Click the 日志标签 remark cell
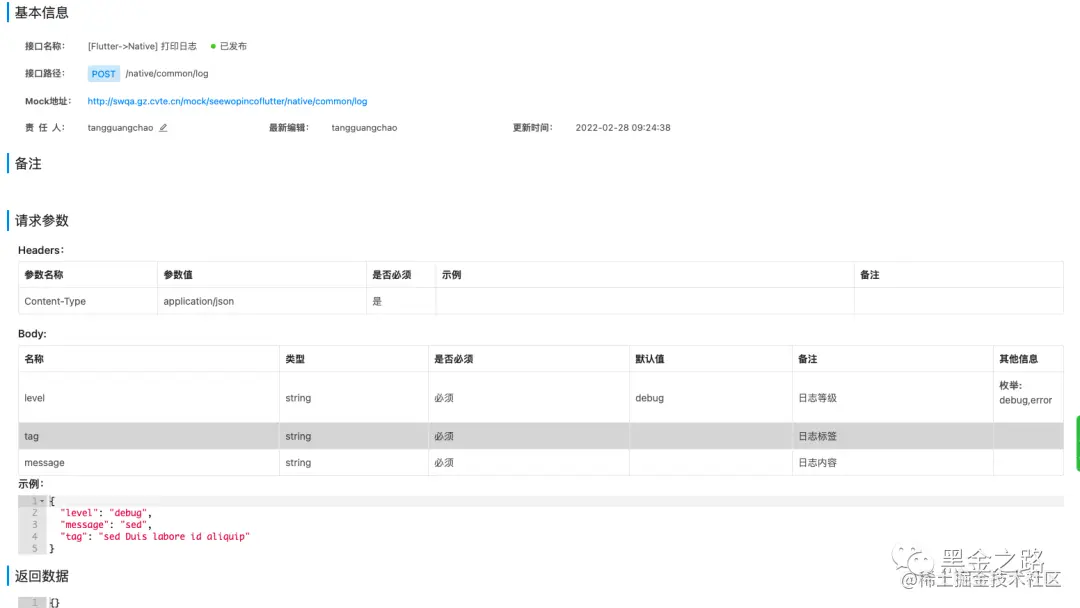The image size is (1080, 608). click(892, 437)
